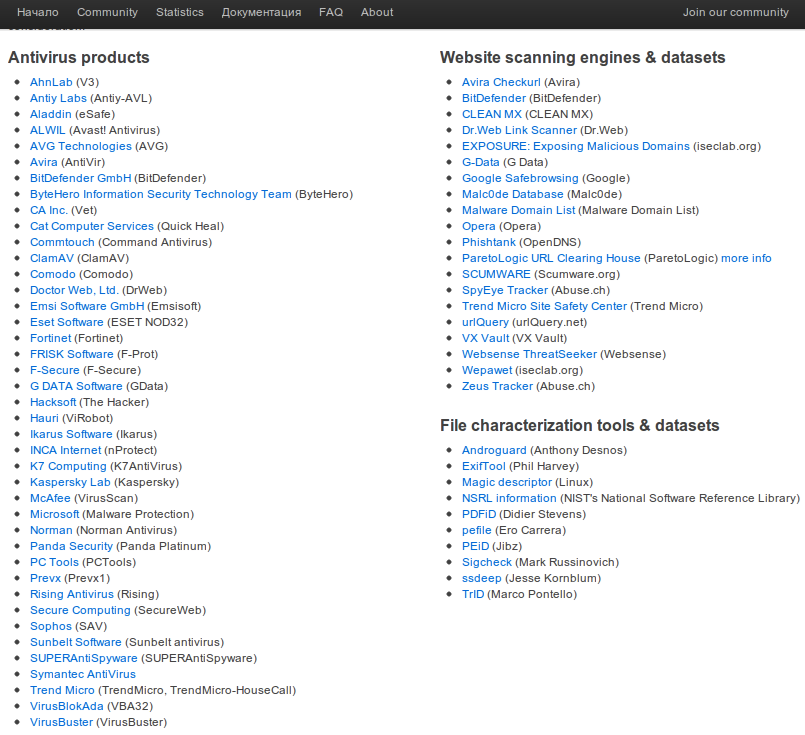This screenshot has width=805, height=735.
Task: Click Join our community link
Action: 735,12
